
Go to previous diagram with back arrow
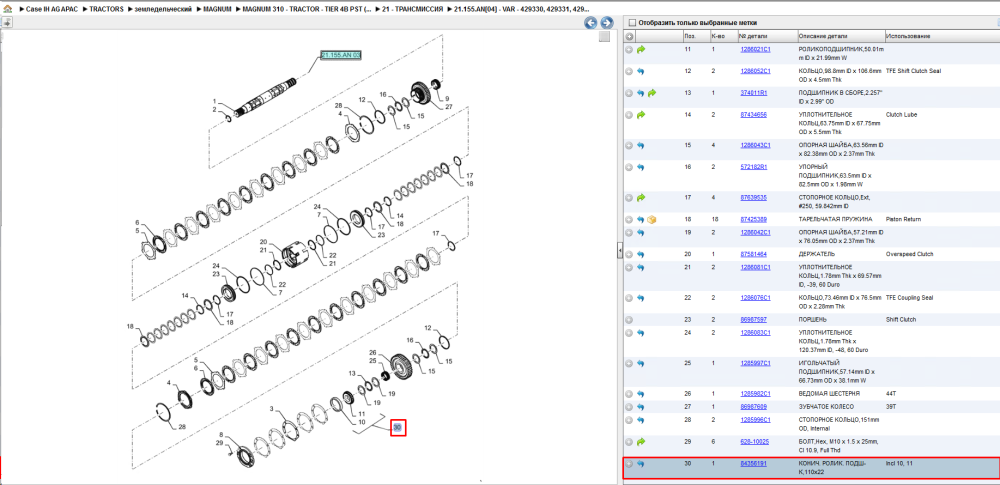[591, 23]
